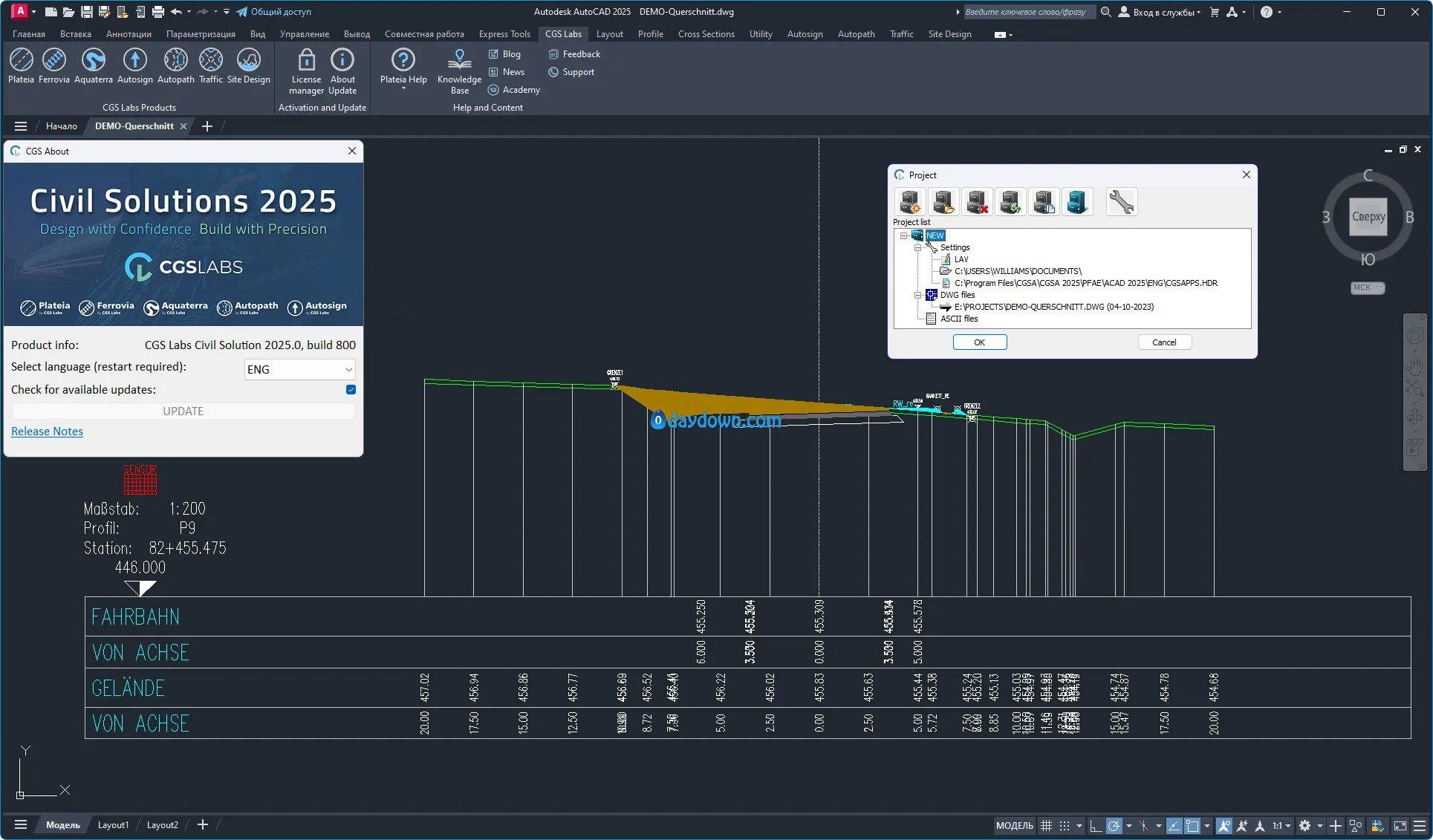Click Feedback in ribbon

(573, 54)
